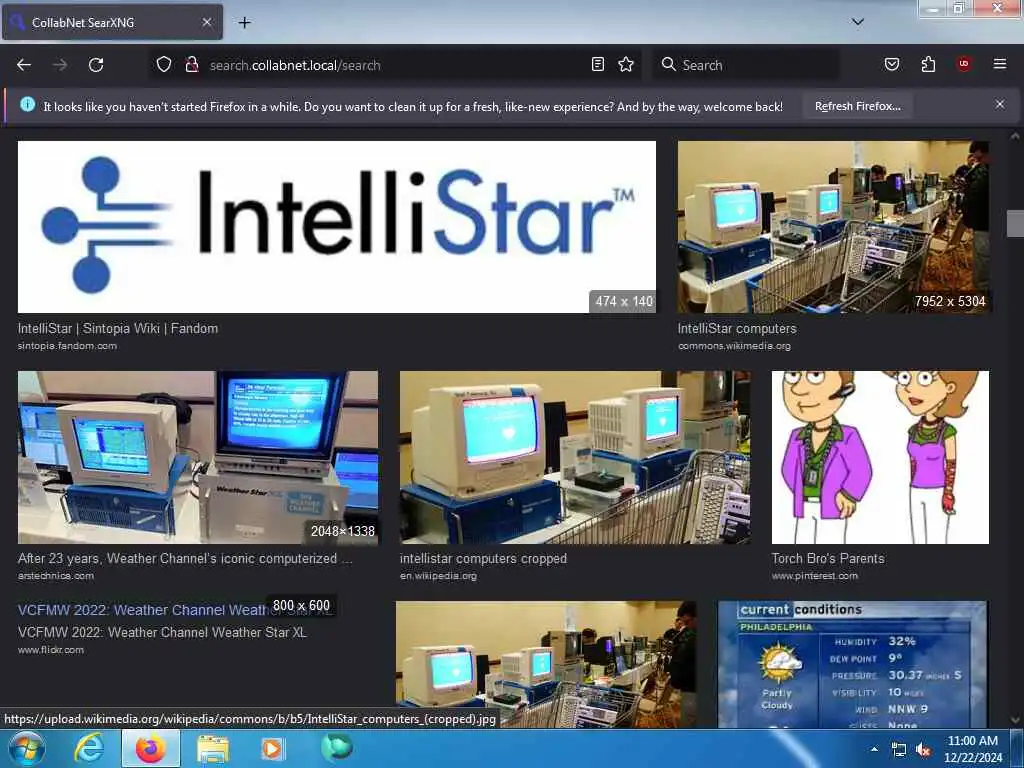Open a new tab with plus button
Screen dimensions: 1024x768
(244, 22)
